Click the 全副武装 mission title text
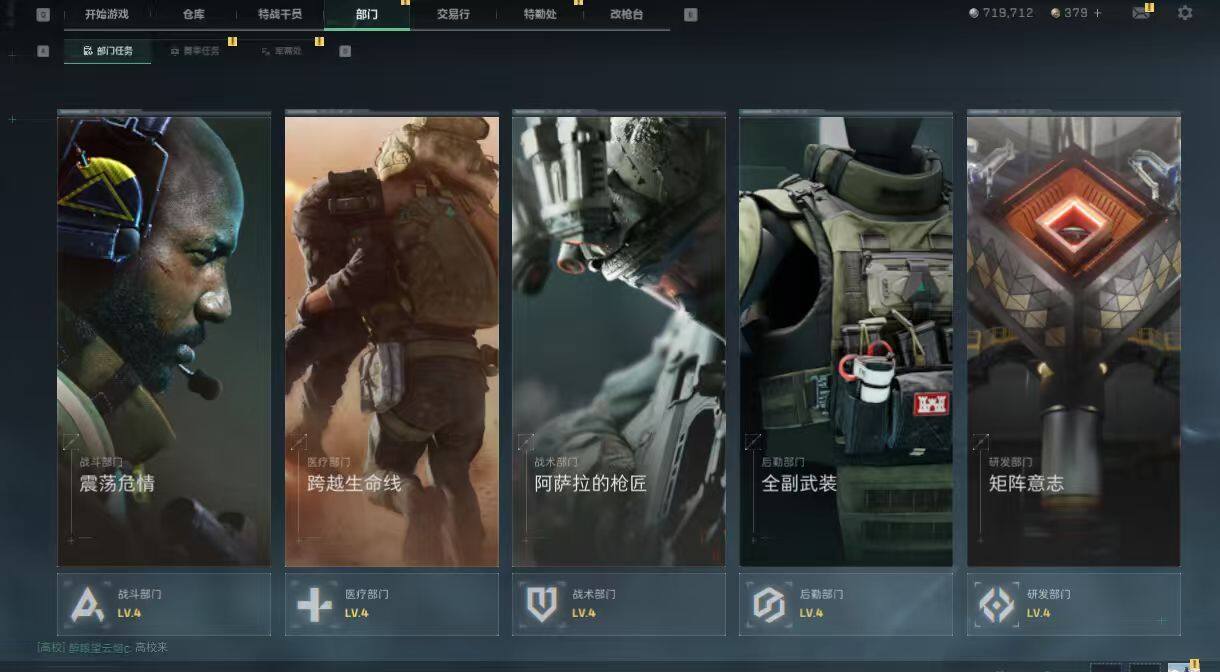1220x672 pixels. tap(799, 484)
